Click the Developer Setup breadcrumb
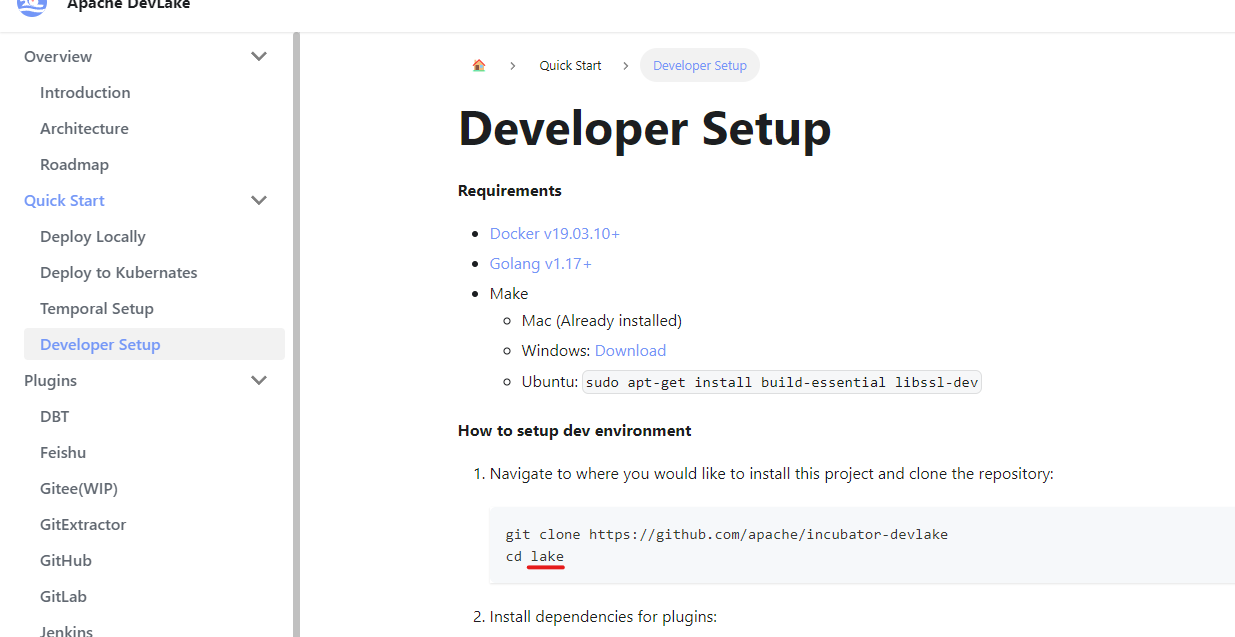Viewport: 1235px width, 637px height. (x=700, y=65)
